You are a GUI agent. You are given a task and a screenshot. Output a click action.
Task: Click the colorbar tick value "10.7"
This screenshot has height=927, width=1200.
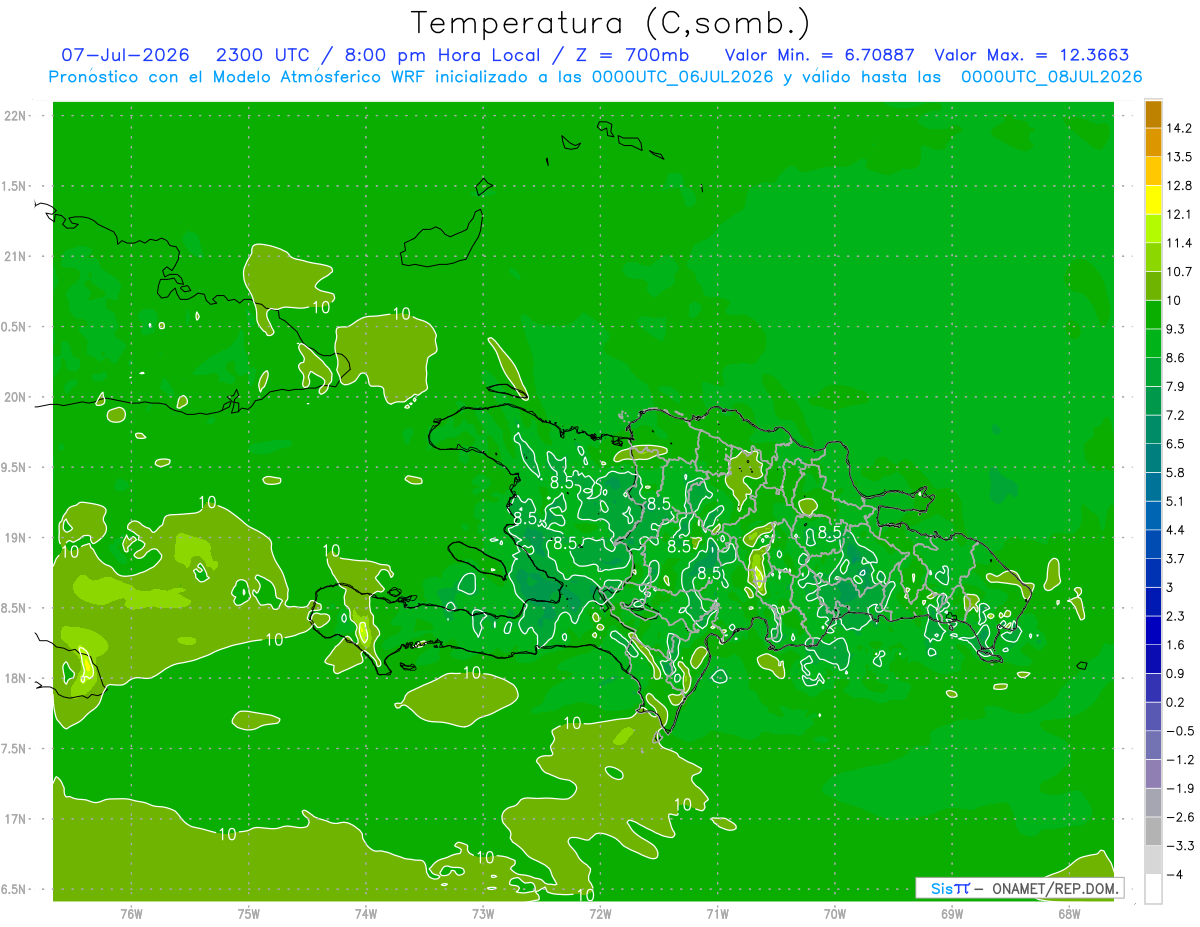[x=1179, y=271]
